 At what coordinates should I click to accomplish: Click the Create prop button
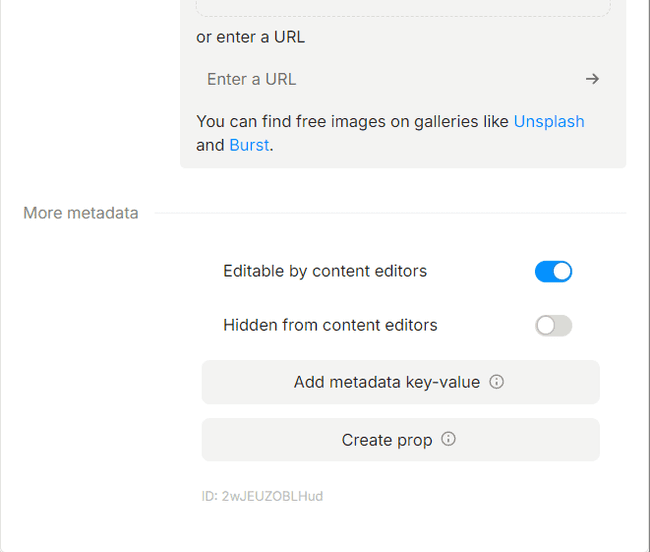(x=400, y=440)
